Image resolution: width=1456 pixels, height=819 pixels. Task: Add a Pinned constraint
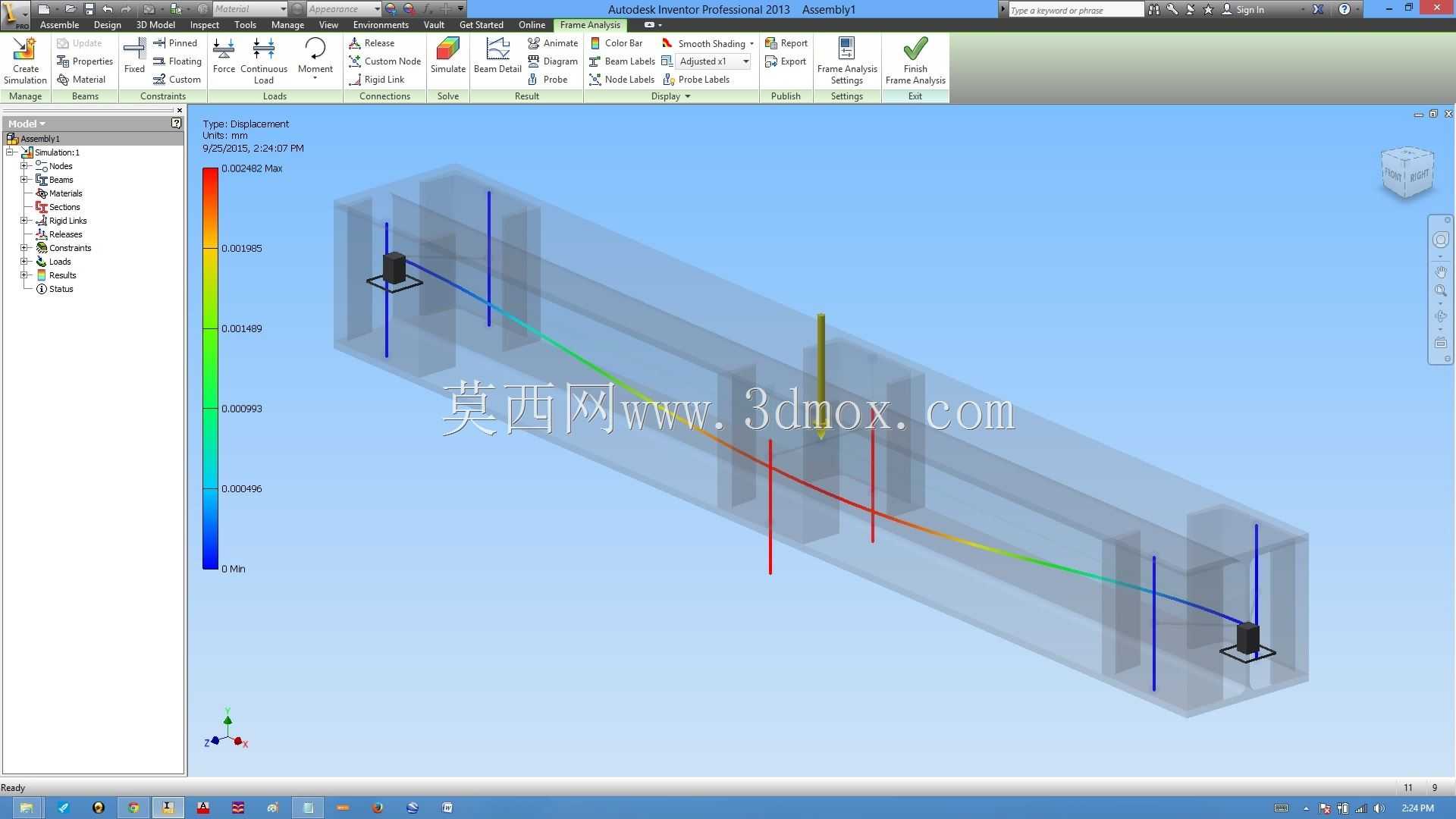[x=175, y=43]
